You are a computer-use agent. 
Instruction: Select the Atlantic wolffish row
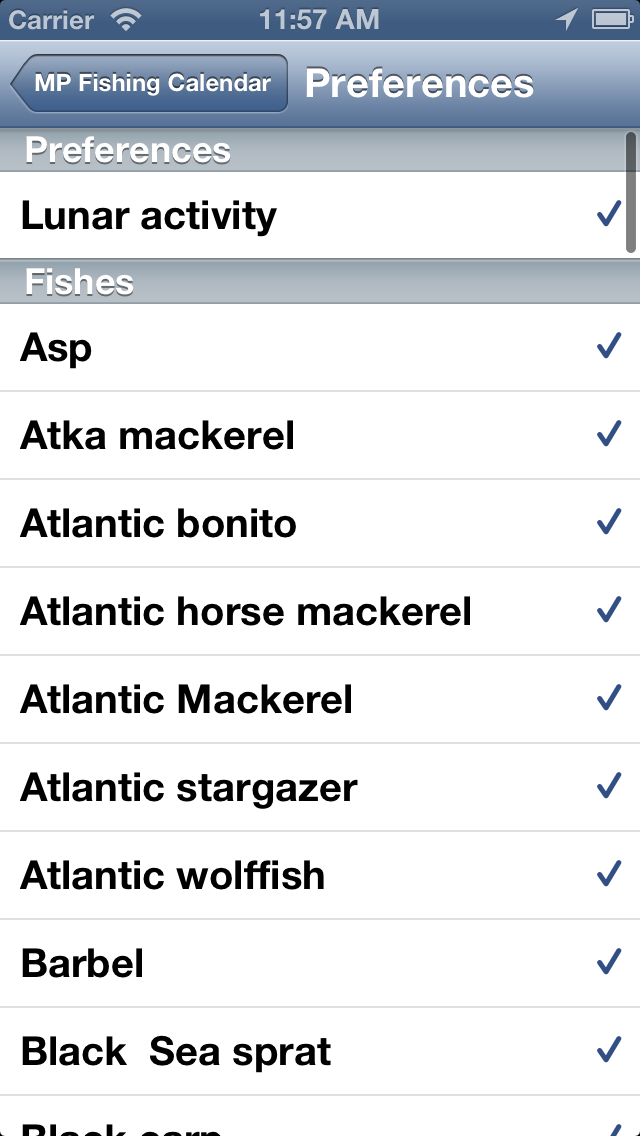pos(320,875)
